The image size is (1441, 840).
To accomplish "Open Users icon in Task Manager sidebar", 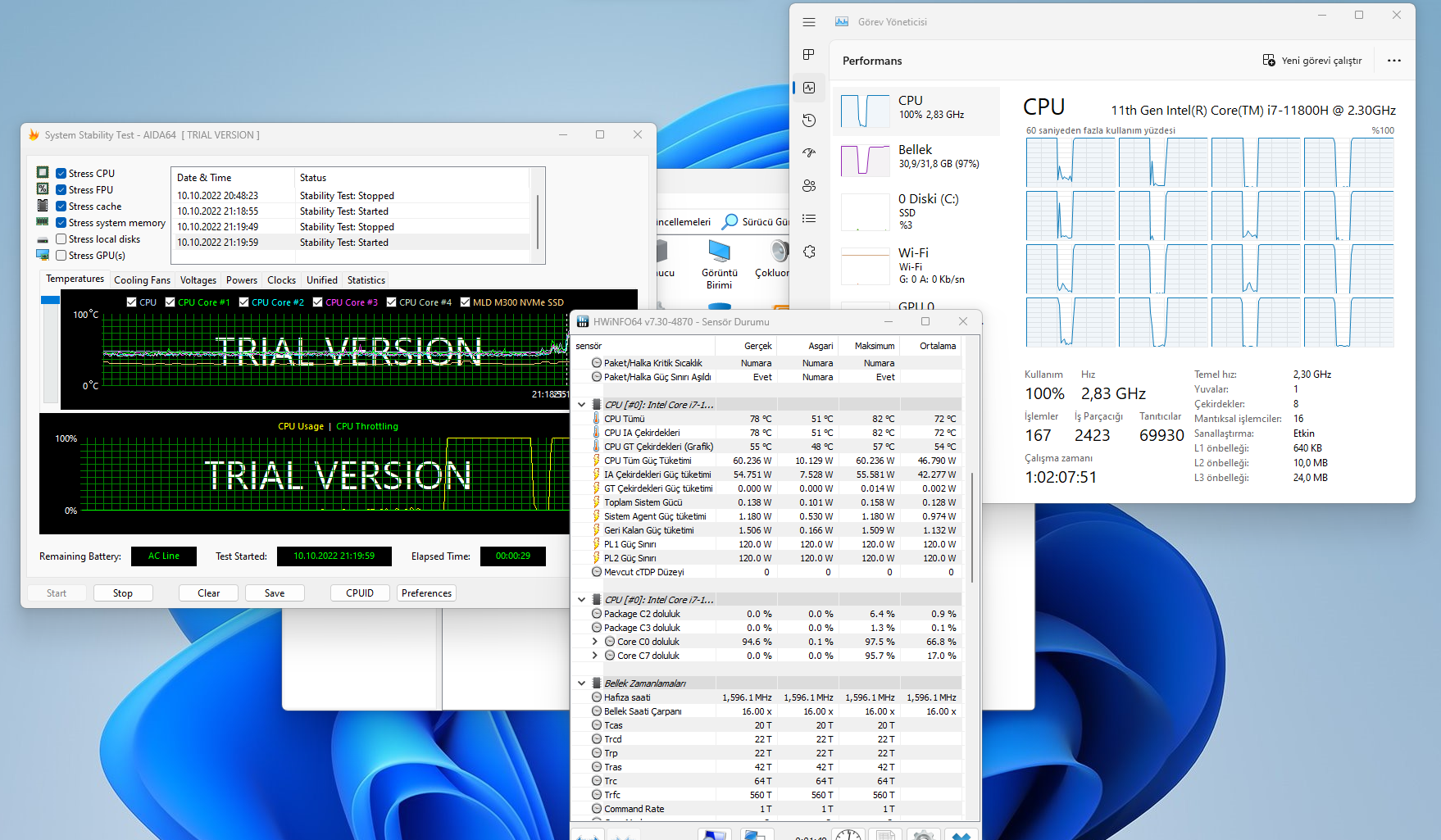I will click(x=809, y=186).
